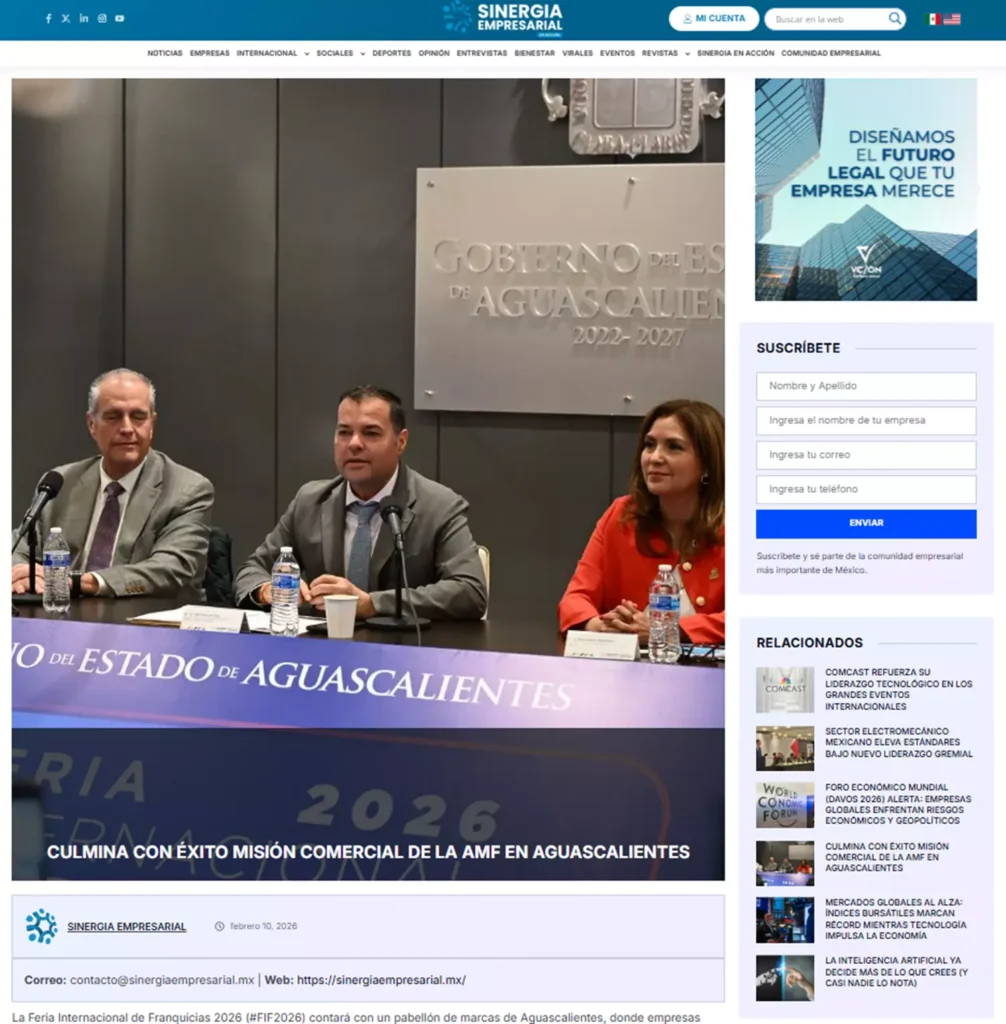Expand the Sociales dropdown menu

point(340,53)
